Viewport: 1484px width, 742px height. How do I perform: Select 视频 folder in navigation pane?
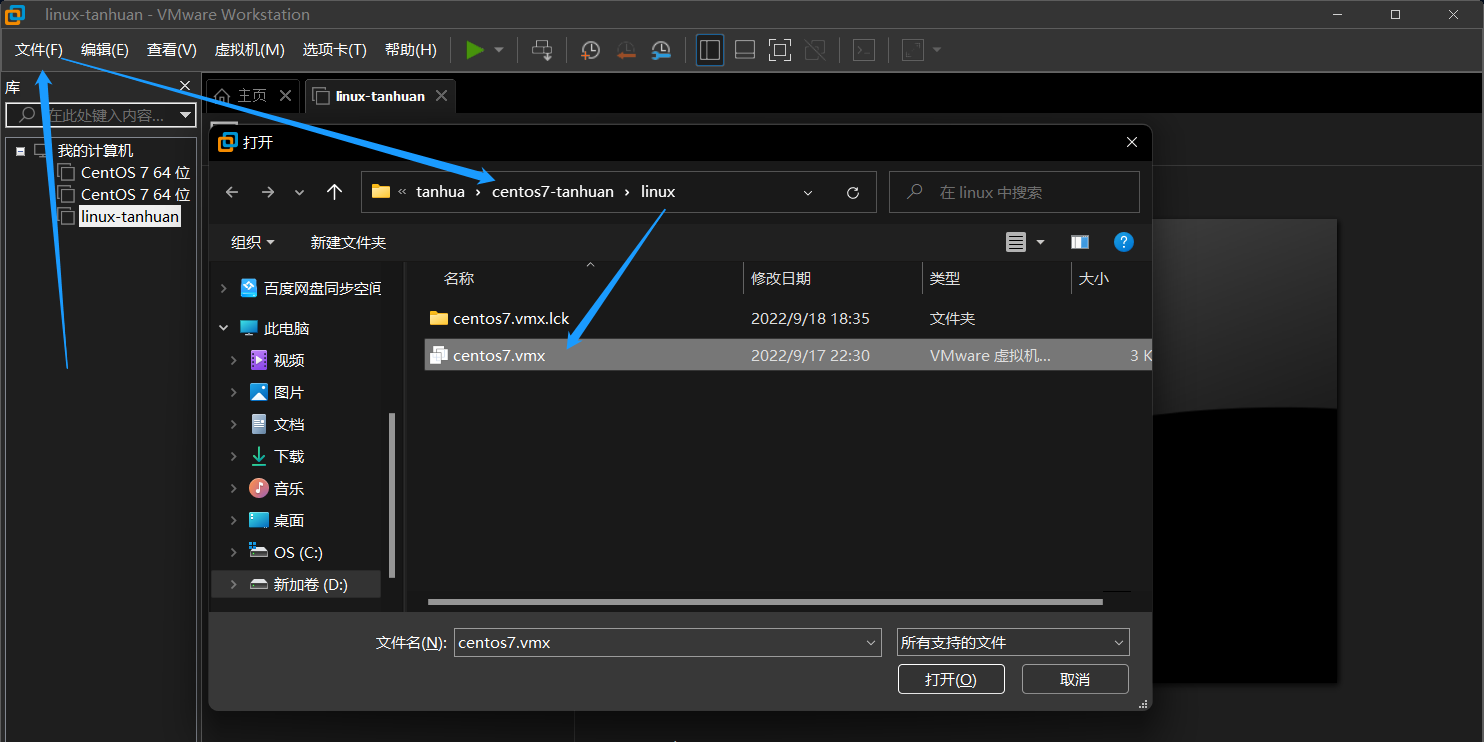[289, 360]
